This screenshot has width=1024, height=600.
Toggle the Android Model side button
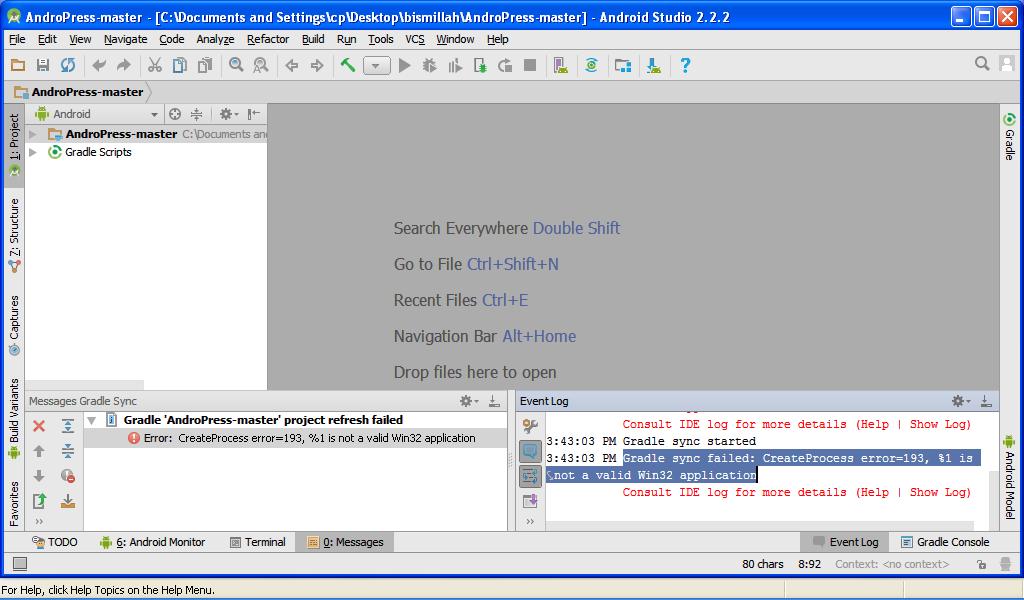click(x=1009, y=477)
